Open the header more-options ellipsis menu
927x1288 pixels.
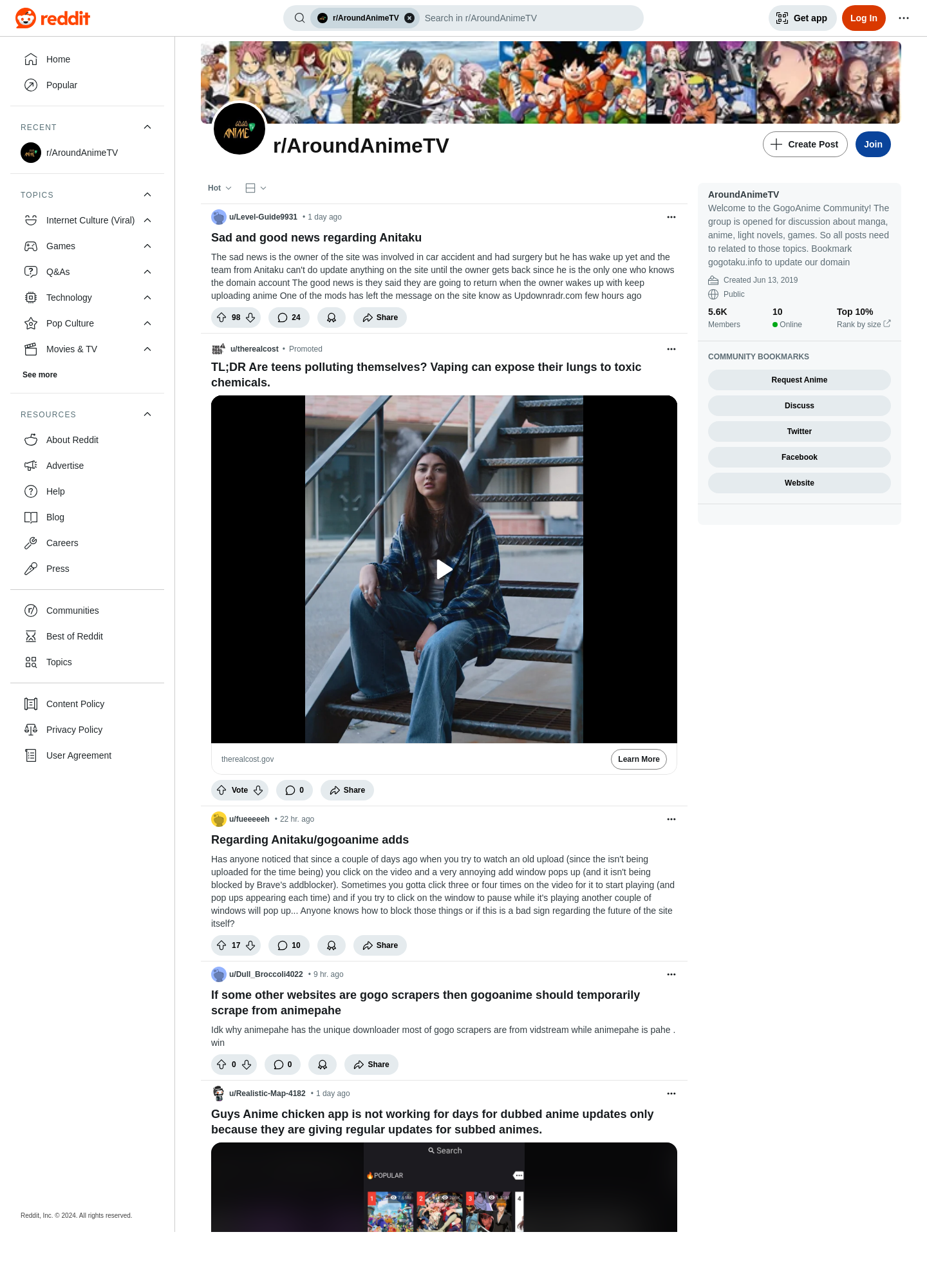(904, 18)
